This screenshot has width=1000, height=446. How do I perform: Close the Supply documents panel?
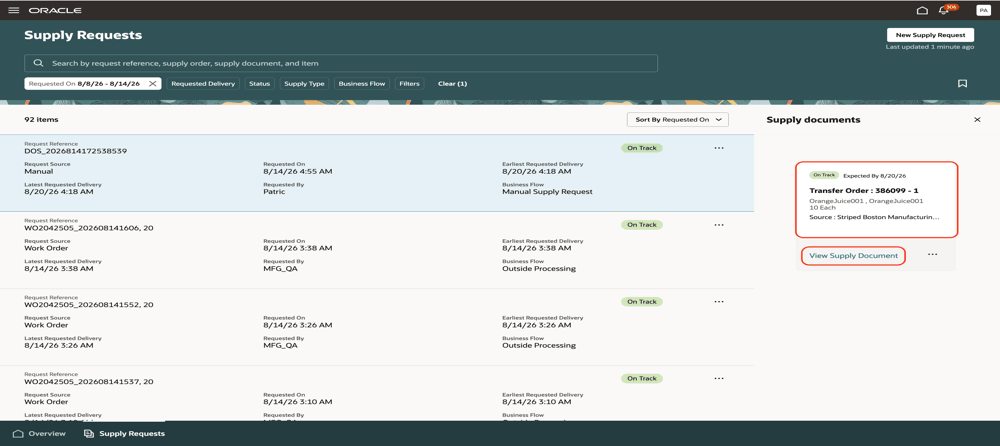click(977, 119)
